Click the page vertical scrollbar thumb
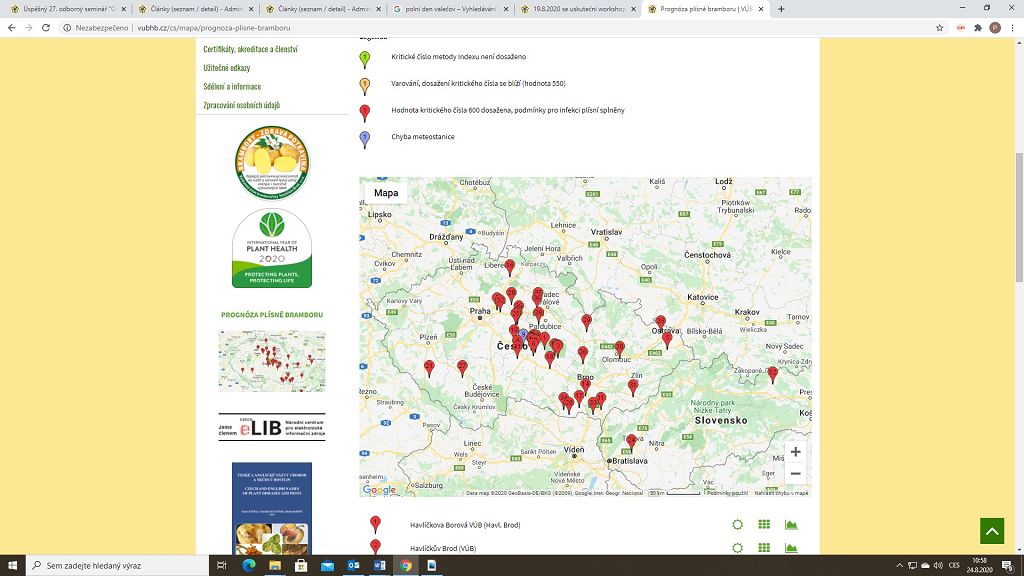Screen dimensions: 1024x576 [1019, 217]
